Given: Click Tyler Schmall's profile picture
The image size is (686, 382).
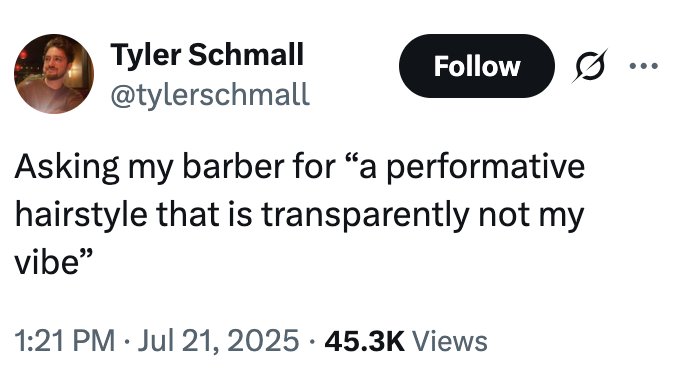Looking at the screenshot, I should point(54,74).
